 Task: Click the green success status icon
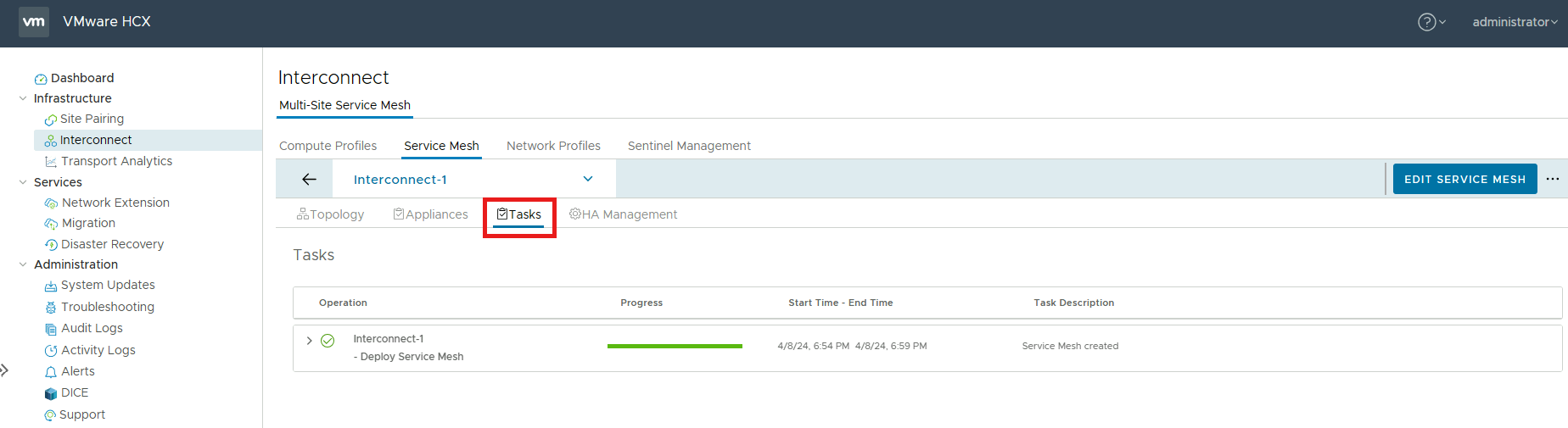pyautogui.click(x=328, y=341)
